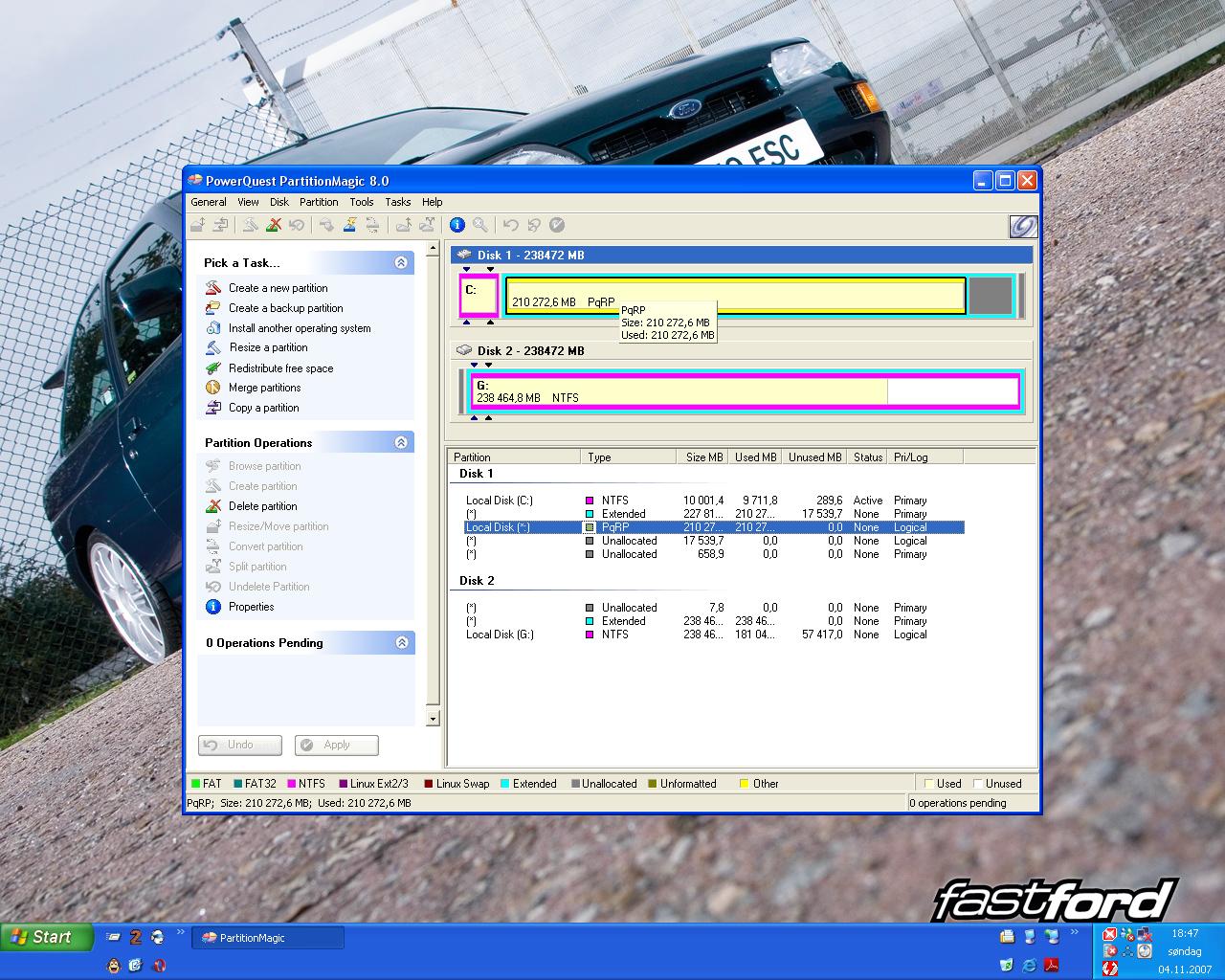Click the Undo button in sidebar
The width and height of the screenshot is (1225, 980).
(240, 745)
